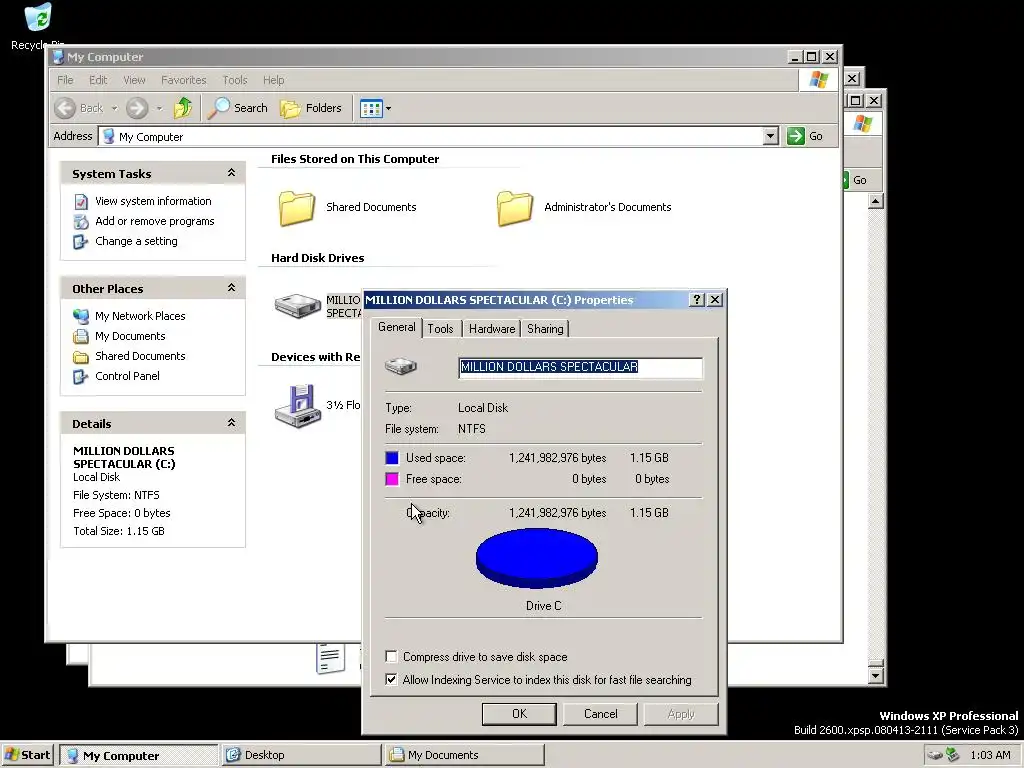Uncheck Allow Indexing Service checkbox

pyautogui.click(x=391, y=679)
